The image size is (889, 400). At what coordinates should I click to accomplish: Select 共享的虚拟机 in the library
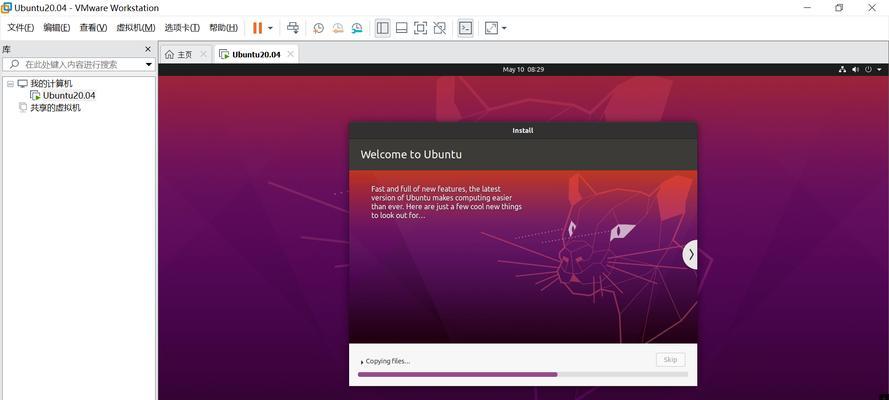pyautogui.click(x=55, y=108)
